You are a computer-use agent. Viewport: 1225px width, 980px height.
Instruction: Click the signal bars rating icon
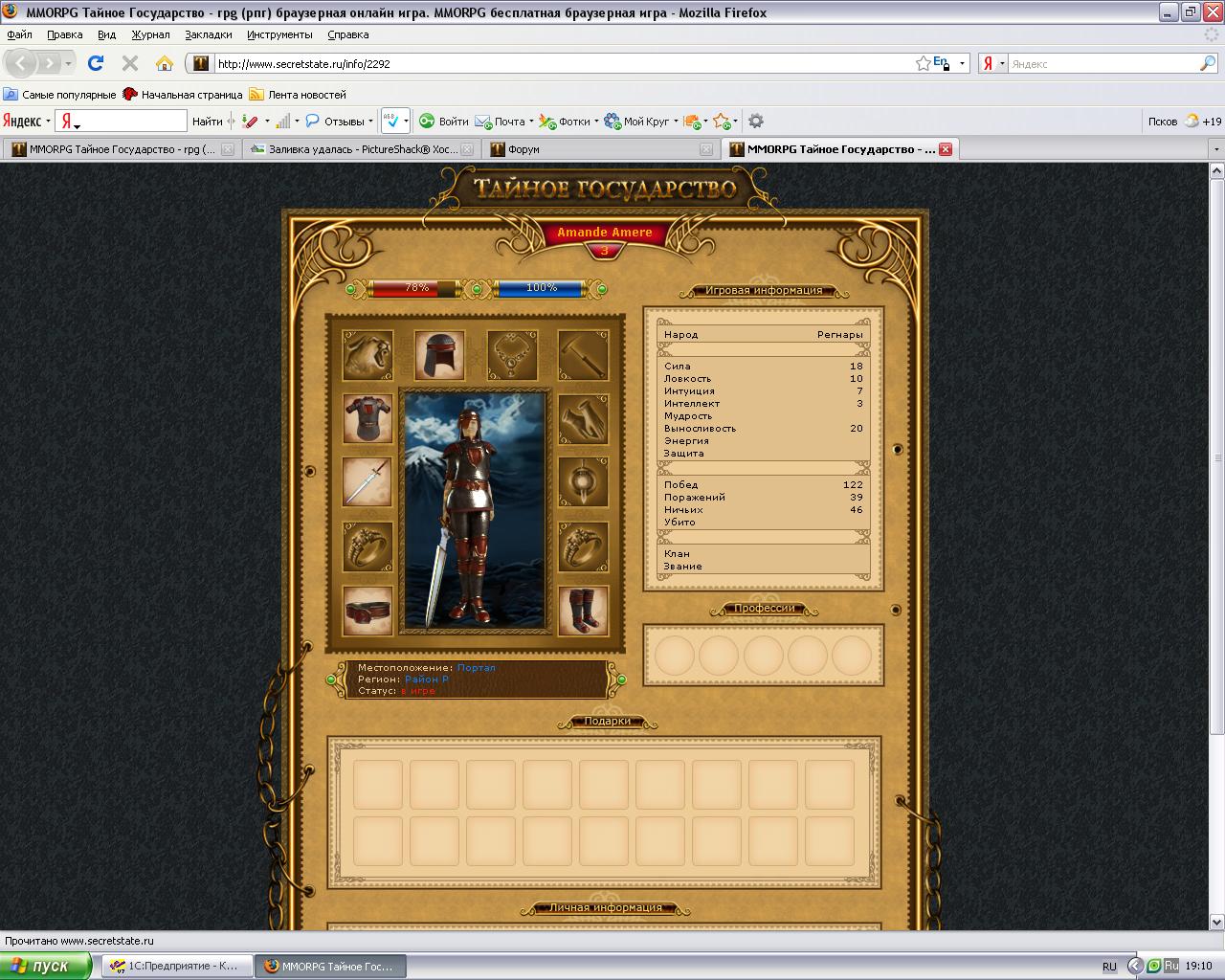coord(282,122)
